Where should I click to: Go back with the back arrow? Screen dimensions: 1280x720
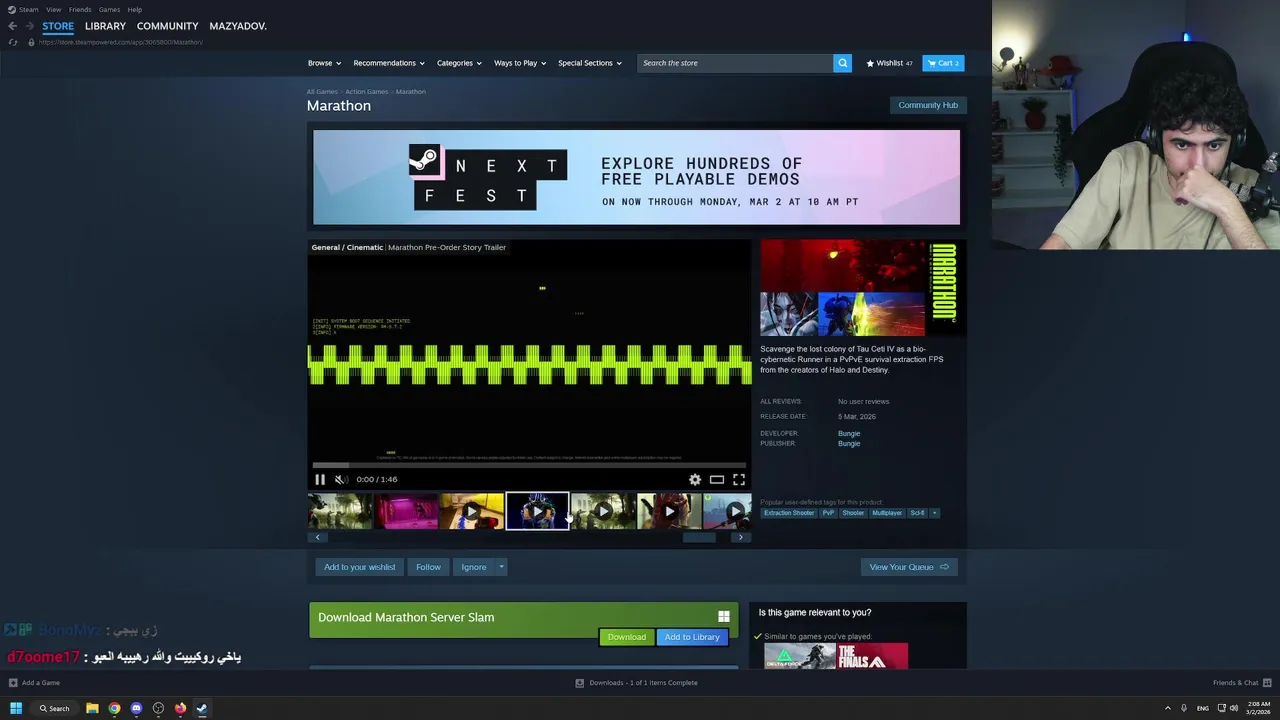[12, 26]
